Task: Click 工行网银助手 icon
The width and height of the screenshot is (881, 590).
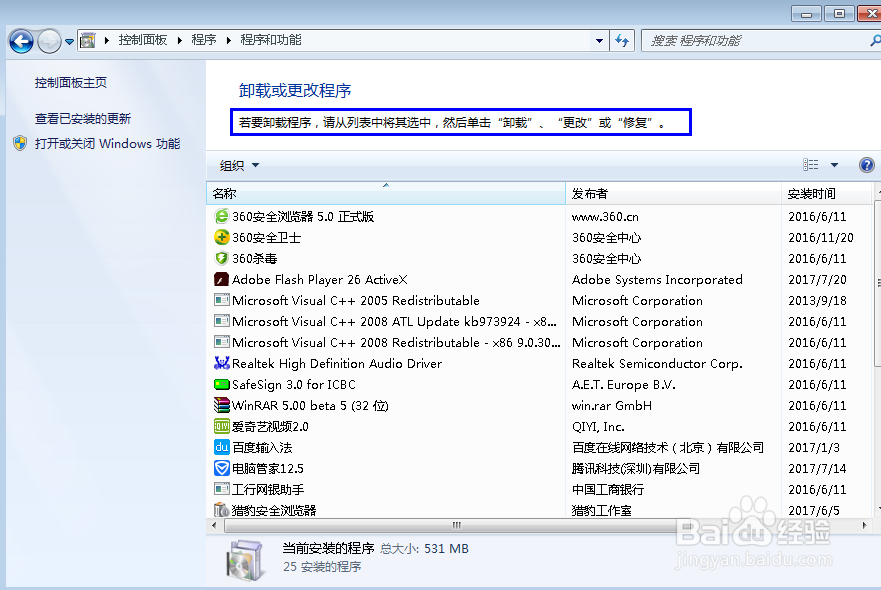Action: coord(221,489)
